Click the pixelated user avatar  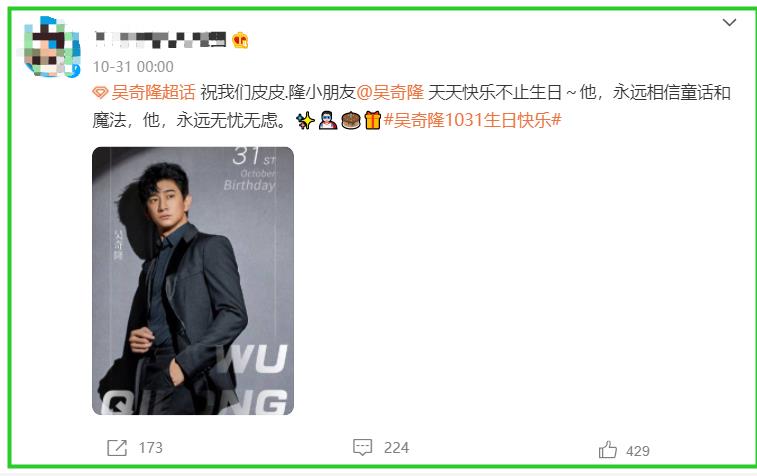pyautogui.click(x=51, y=47)
